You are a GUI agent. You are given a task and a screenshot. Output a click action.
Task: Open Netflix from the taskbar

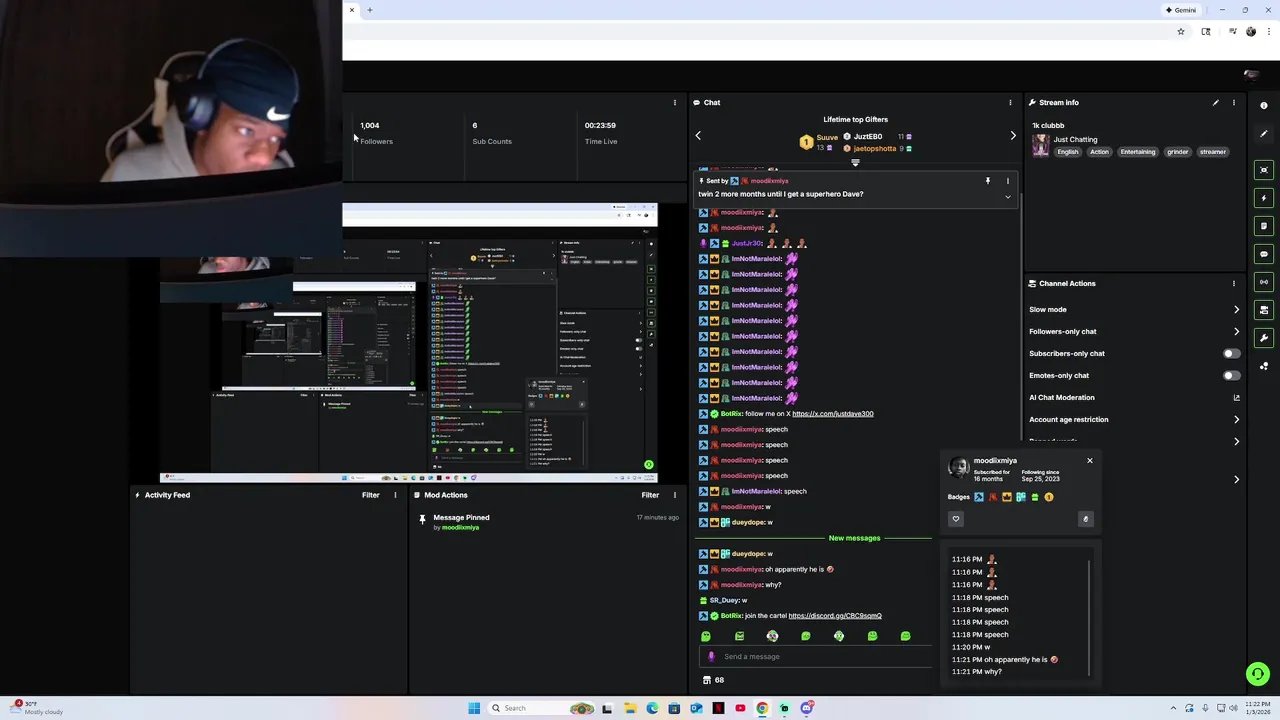(718, 708)
